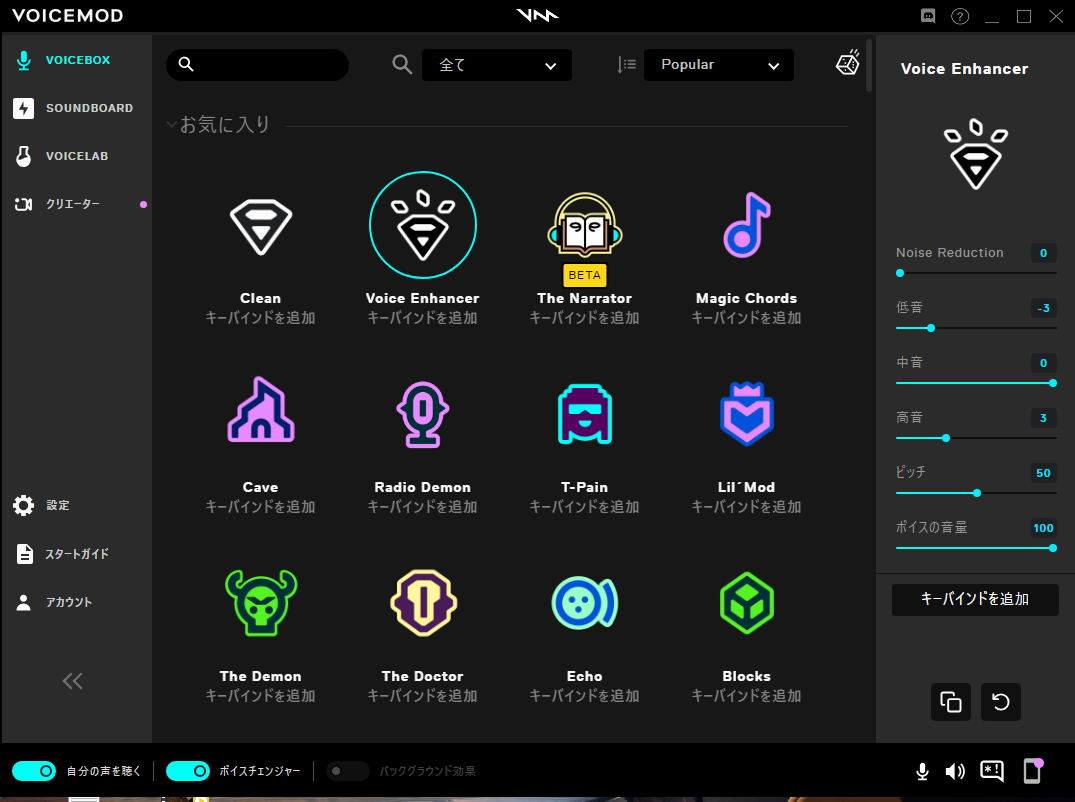
Task: Click the random voice dice icon
Action: tap(848, 62)
